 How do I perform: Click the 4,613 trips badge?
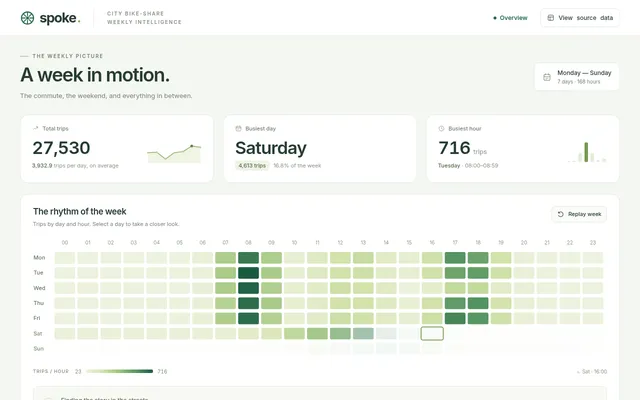252,166
